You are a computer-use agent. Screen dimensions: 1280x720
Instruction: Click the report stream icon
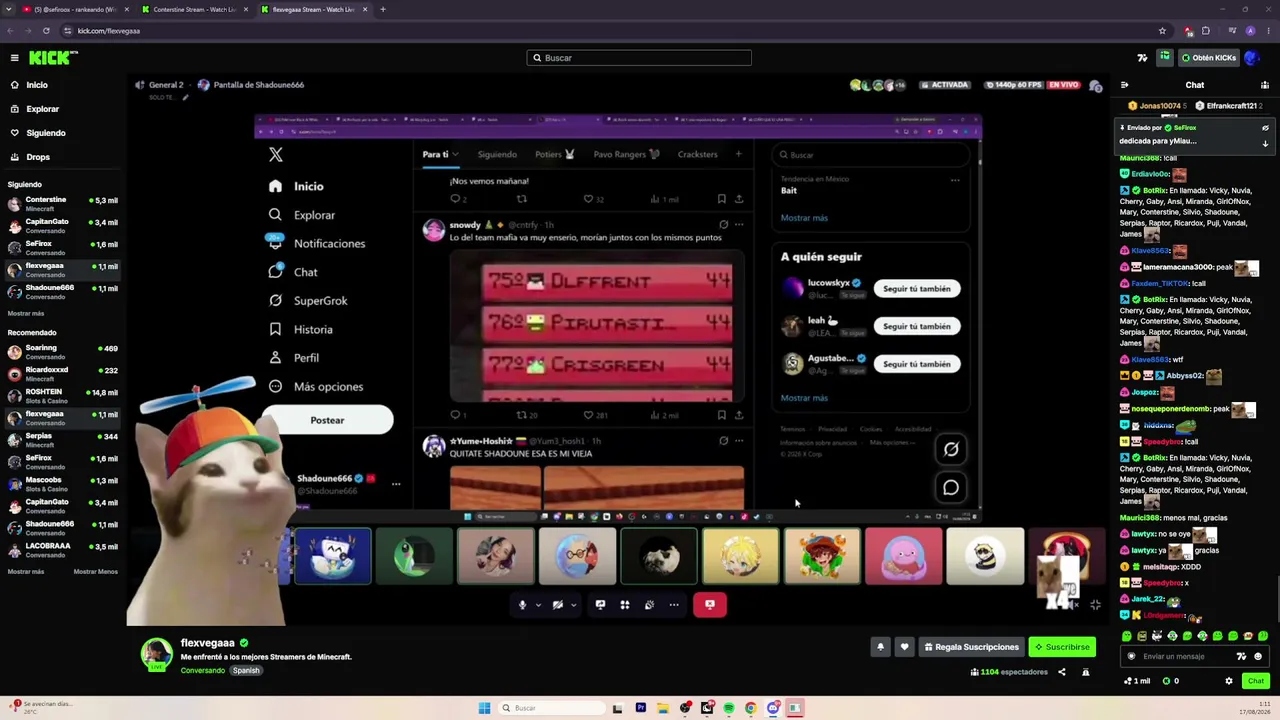click(x=1086, y=672)
